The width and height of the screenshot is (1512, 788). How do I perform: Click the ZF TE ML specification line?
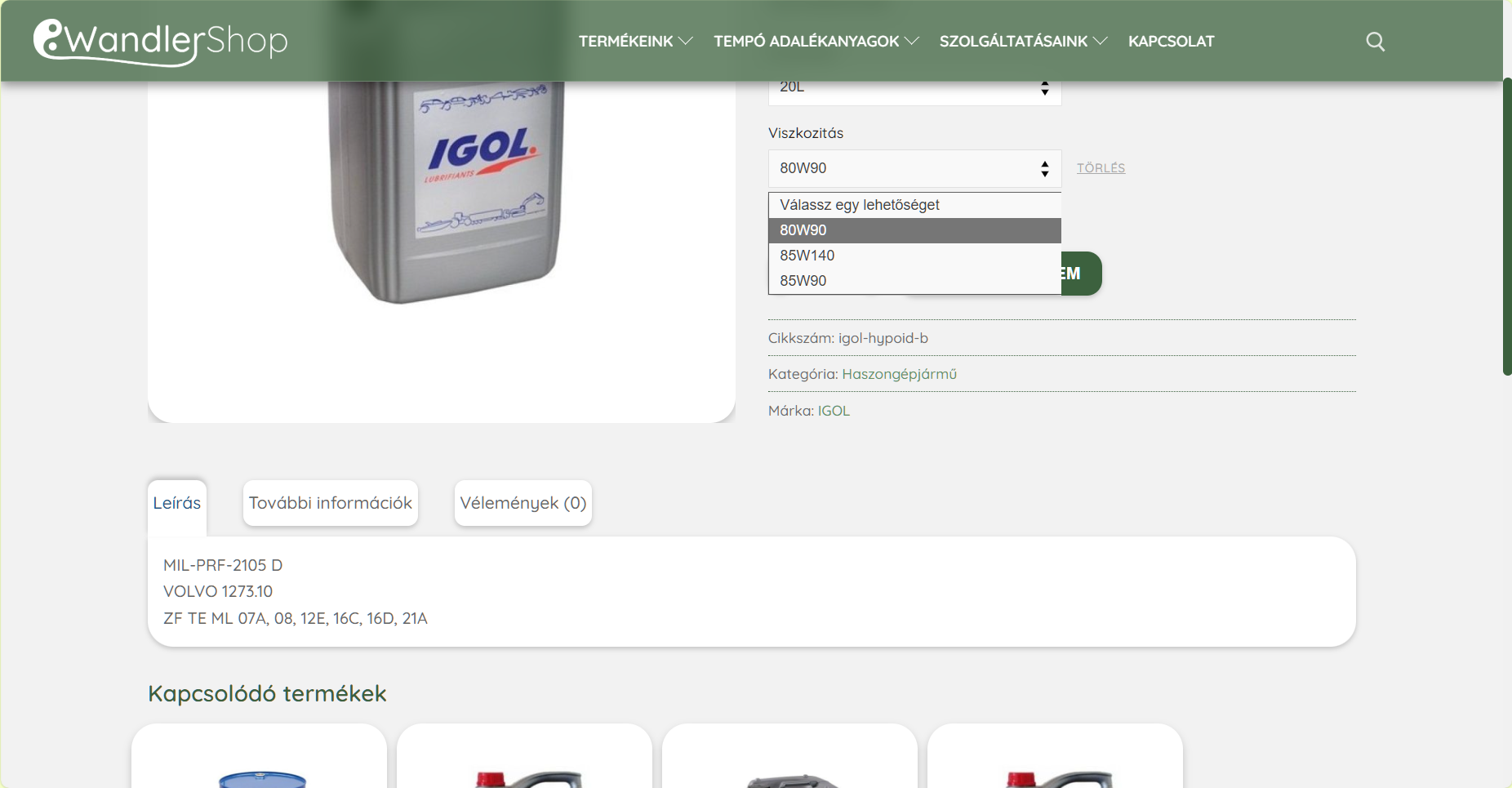click(x=296, y=618)
